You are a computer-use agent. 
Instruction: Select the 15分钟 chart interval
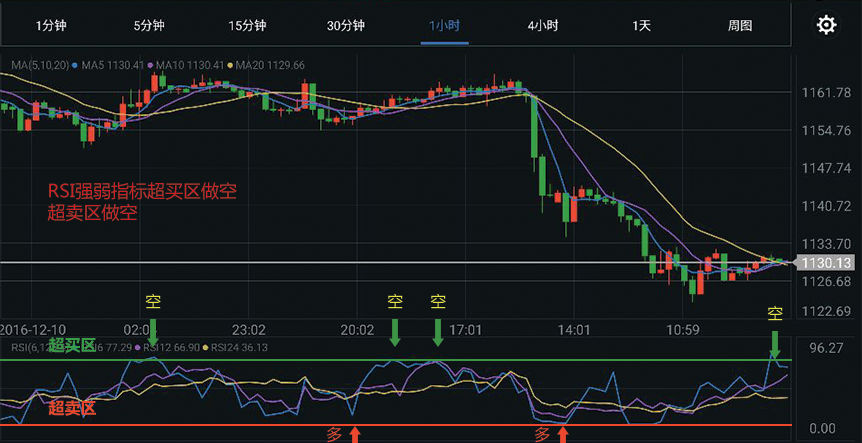[x=247, y=26]
